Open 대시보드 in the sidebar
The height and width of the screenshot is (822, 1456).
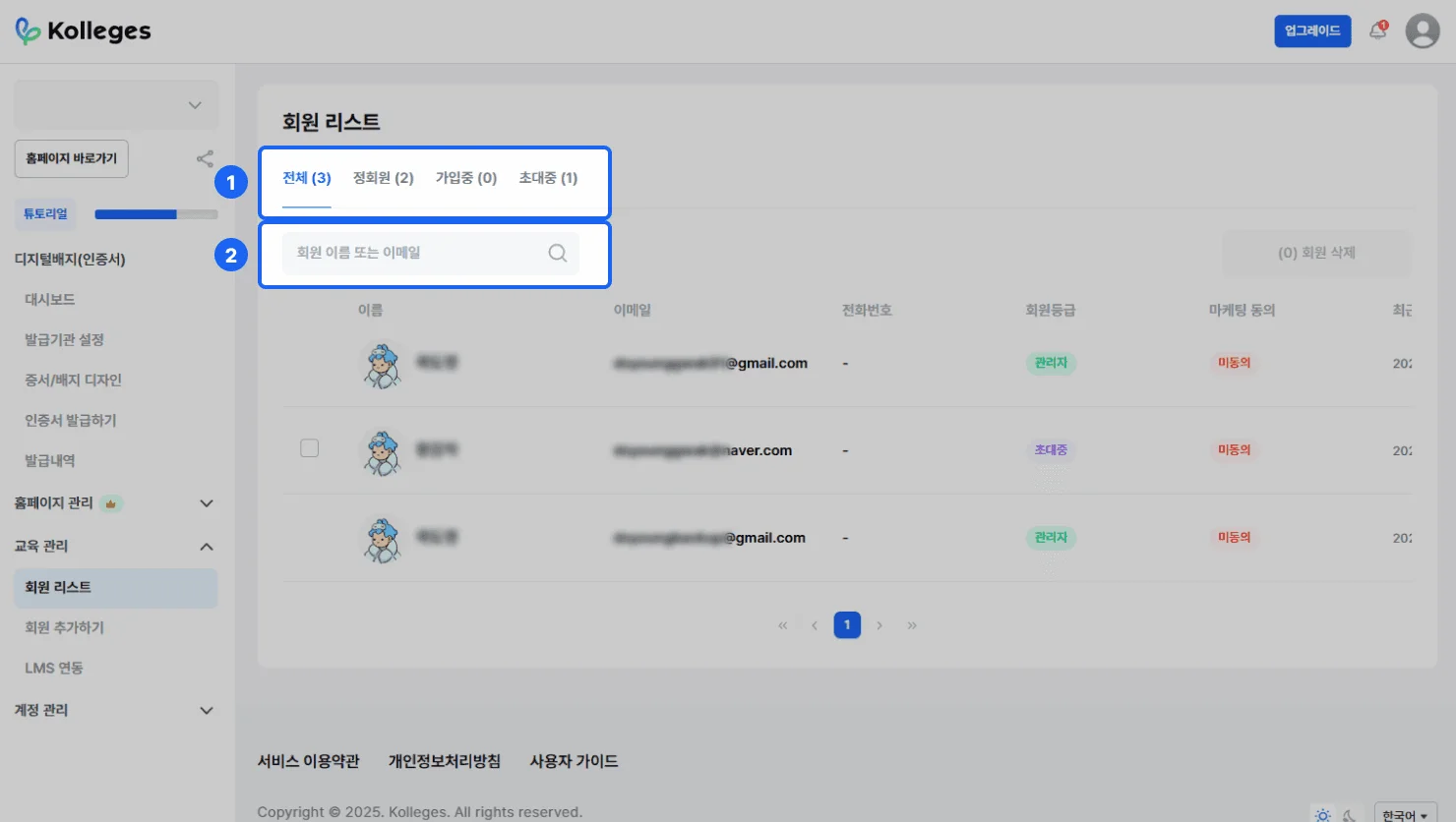point(50,300)
